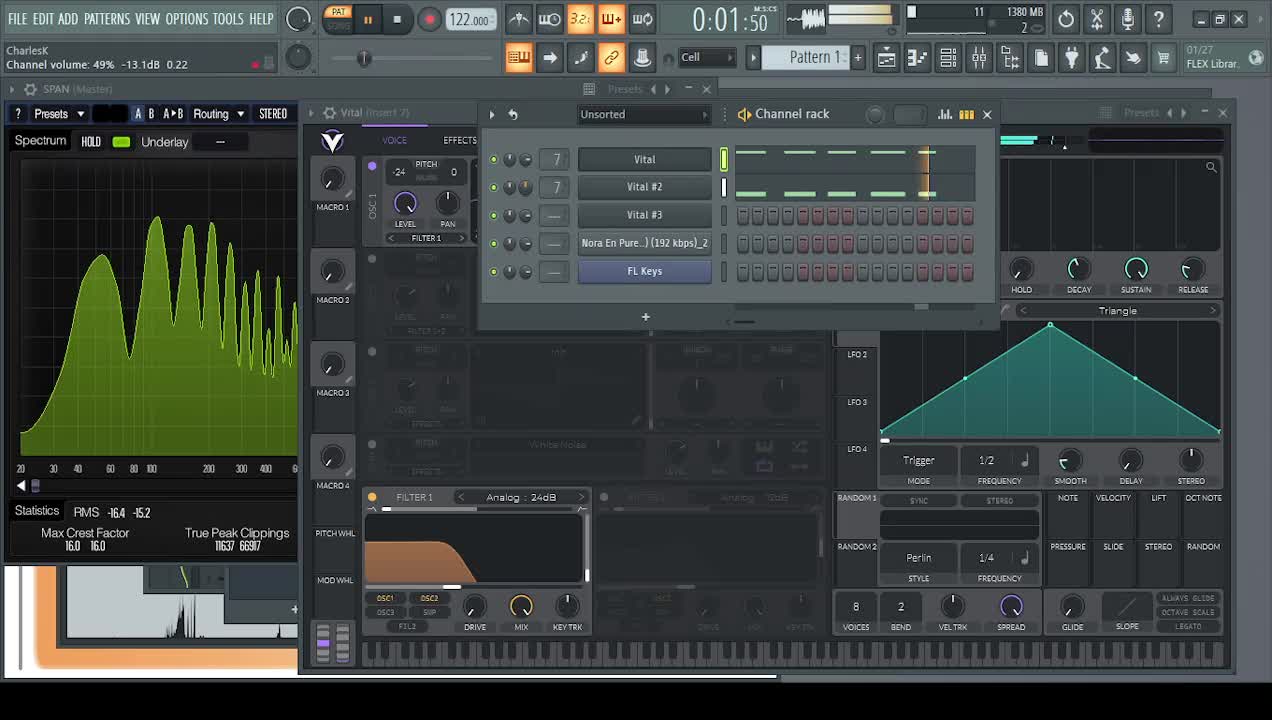This screenshot has height=720, width=1272.
Task: Open the playlist view icon
Action: click(x=886, y=58)
